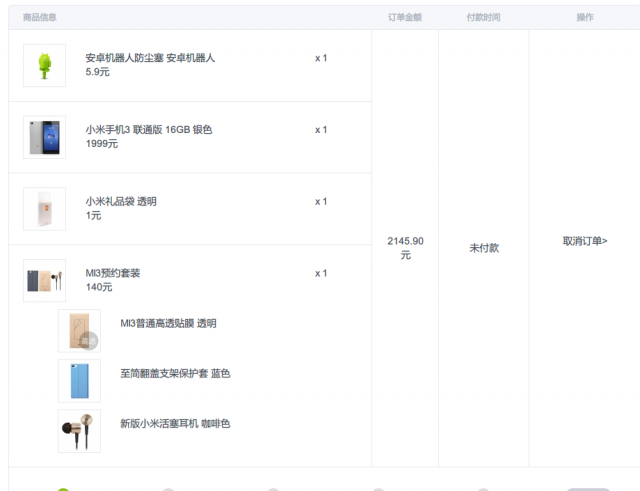Select quantity x 1 for Android dust plug

(x=321, y=58)
